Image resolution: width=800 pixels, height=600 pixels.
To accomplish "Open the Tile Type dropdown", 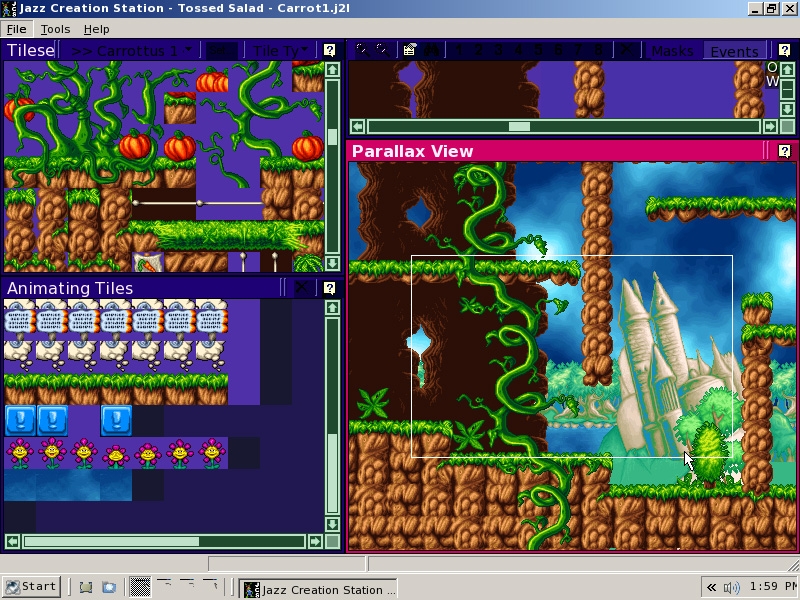I will click(280, 51).
